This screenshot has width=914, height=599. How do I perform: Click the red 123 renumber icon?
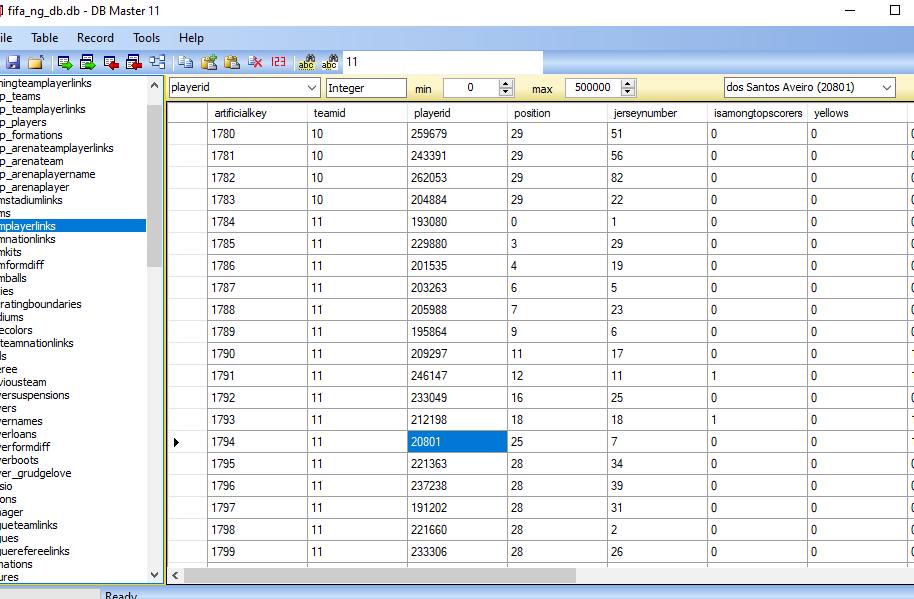click(x=278, y=62)
